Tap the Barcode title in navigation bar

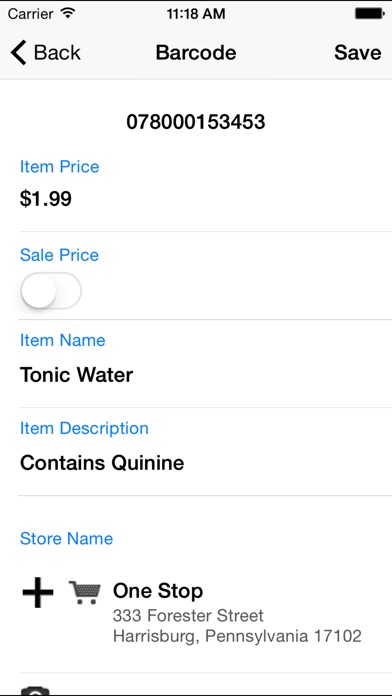click(196, 52)
